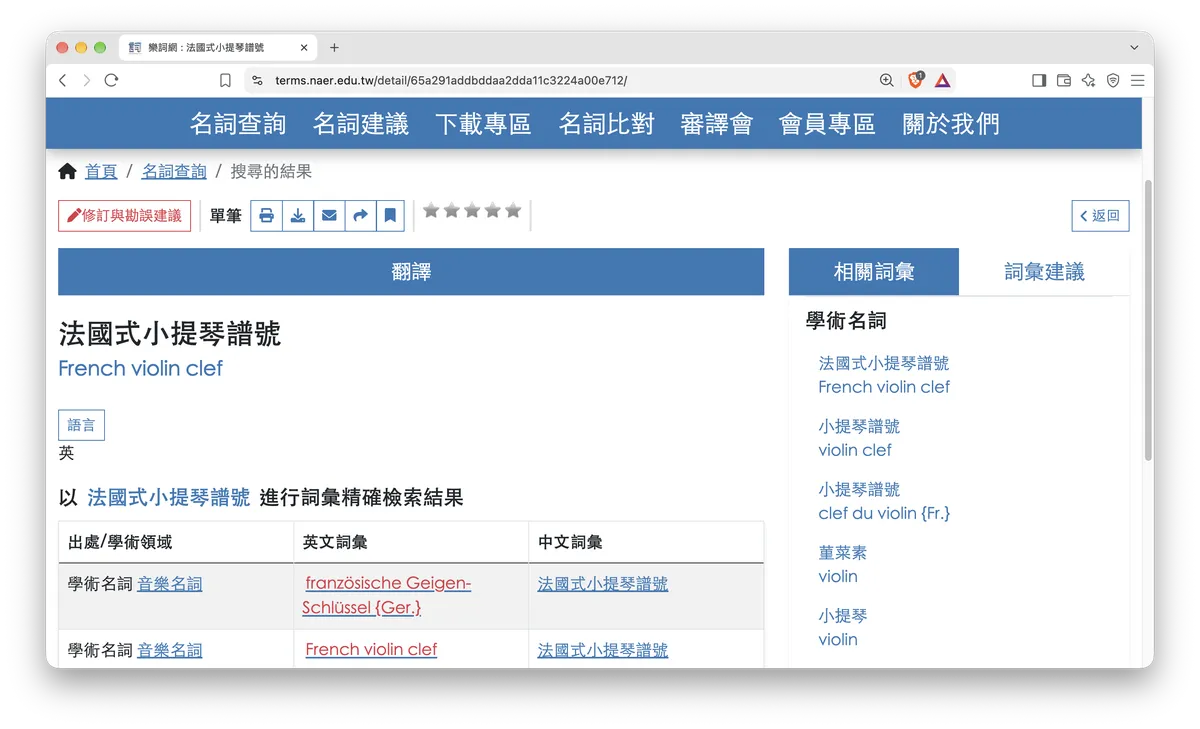Rate with the first star

431,210
